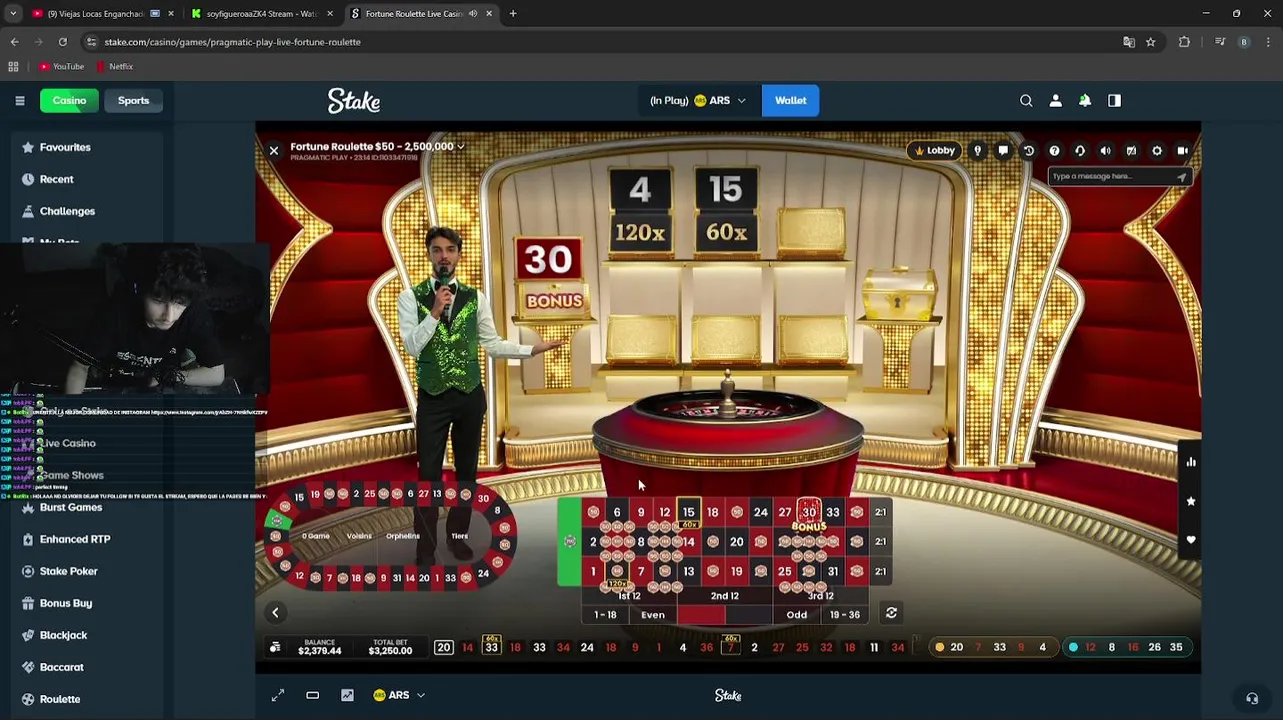Open game settings gear icon
Screen dimensions: 1283x720
click(1157, 151)
